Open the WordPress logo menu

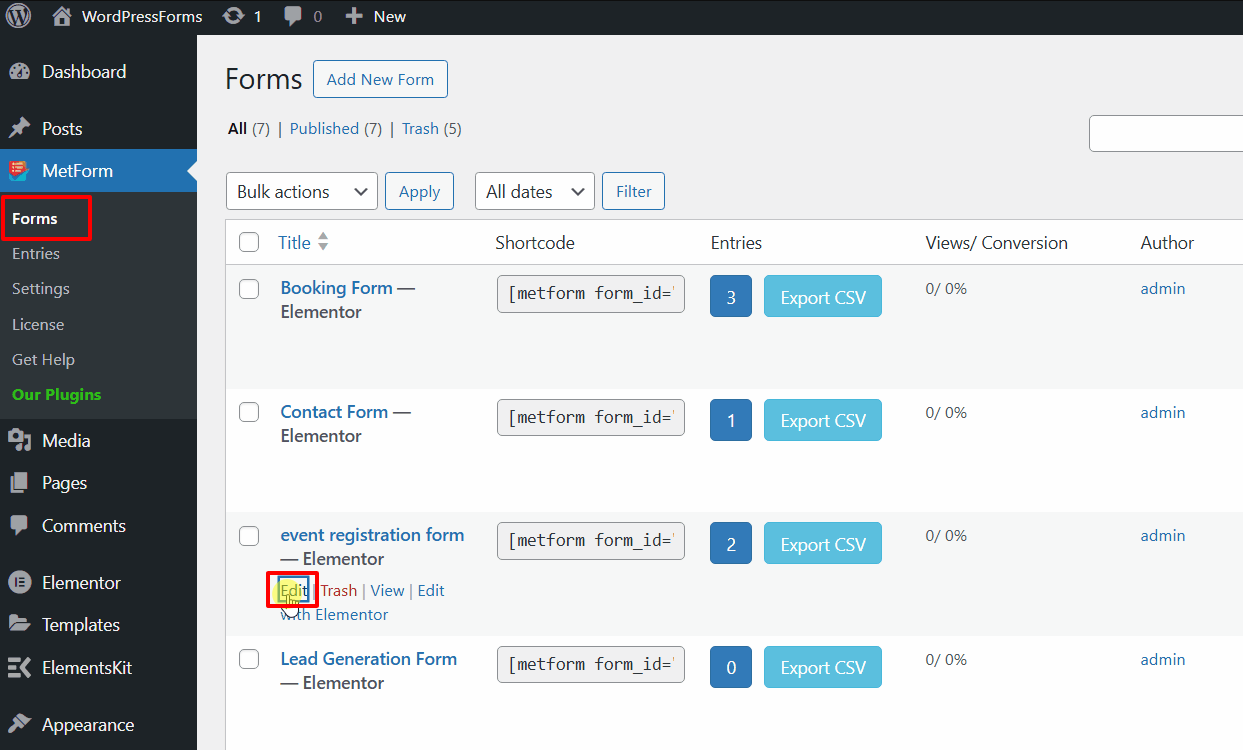click(x=18, y=15)
